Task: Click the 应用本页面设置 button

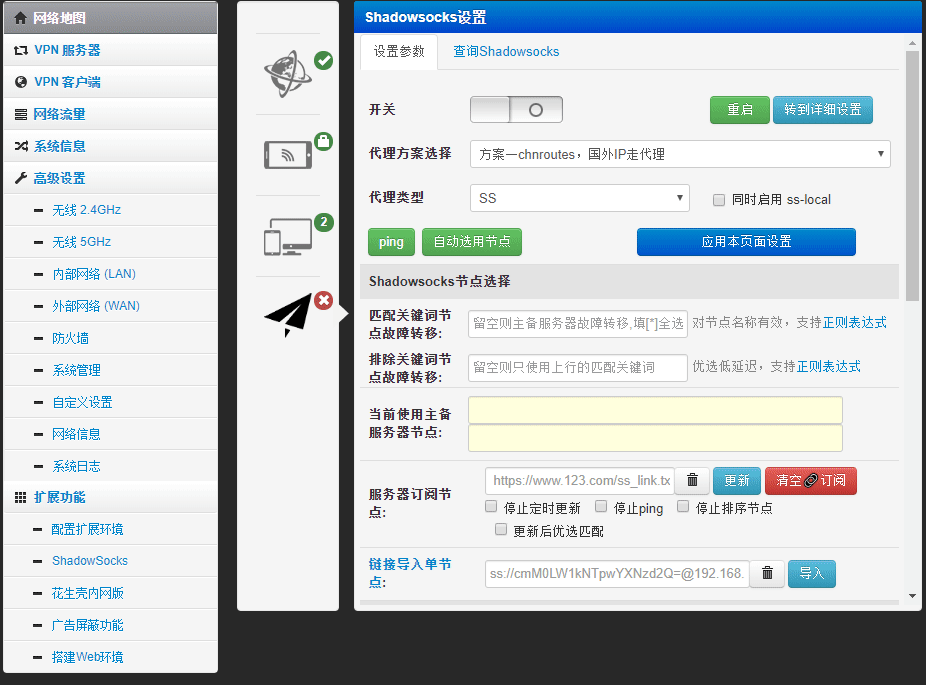Action: click(x=746, y=242)
